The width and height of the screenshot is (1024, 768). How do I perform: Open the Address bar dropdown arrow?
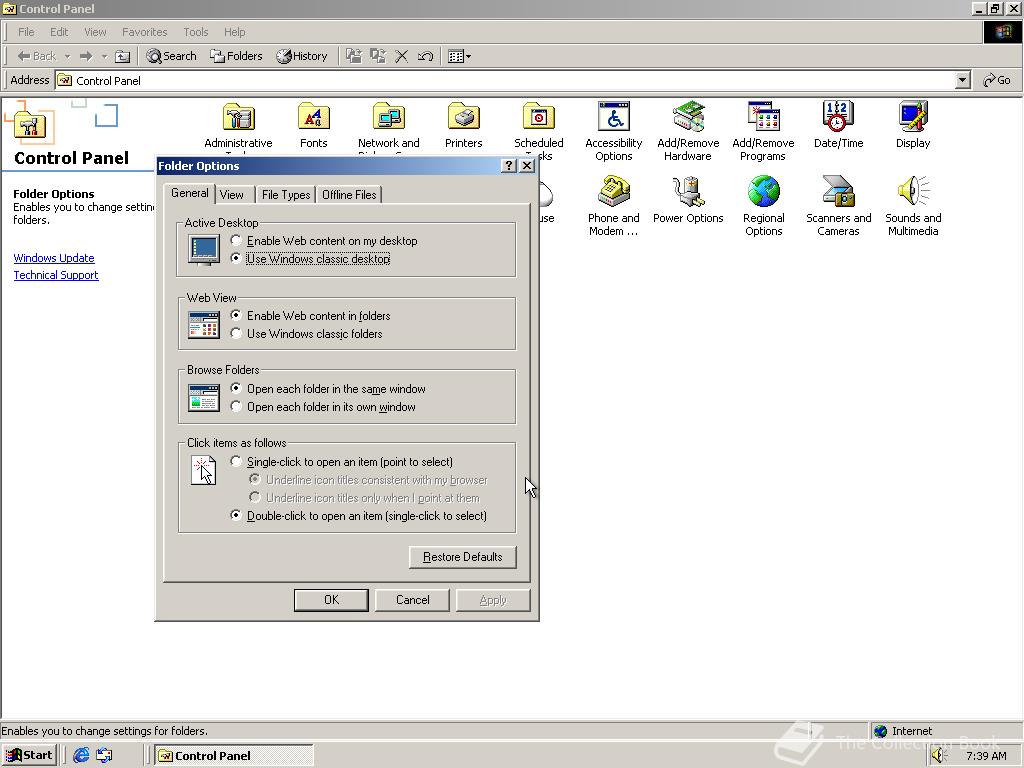point(962,80)
